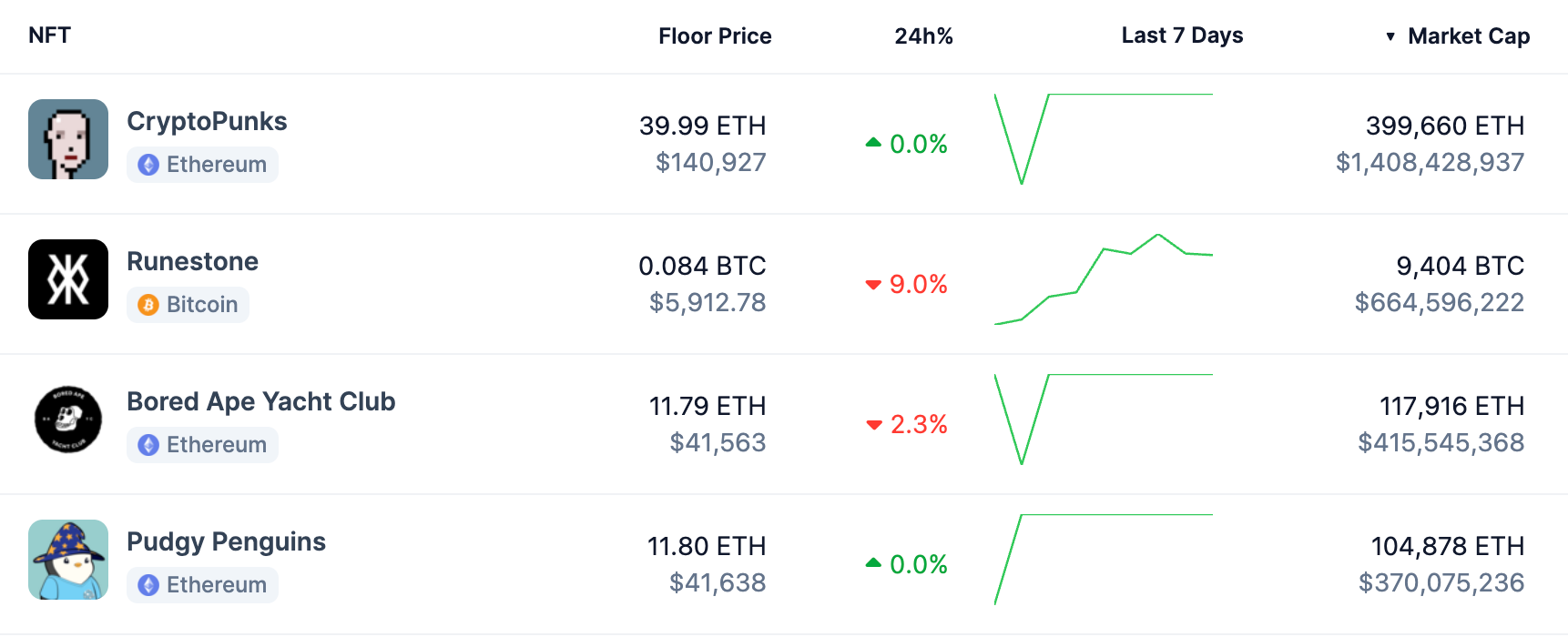Open the Runestone collection link
Viewport: 1568px width, 637px height.
pos(192,261)
